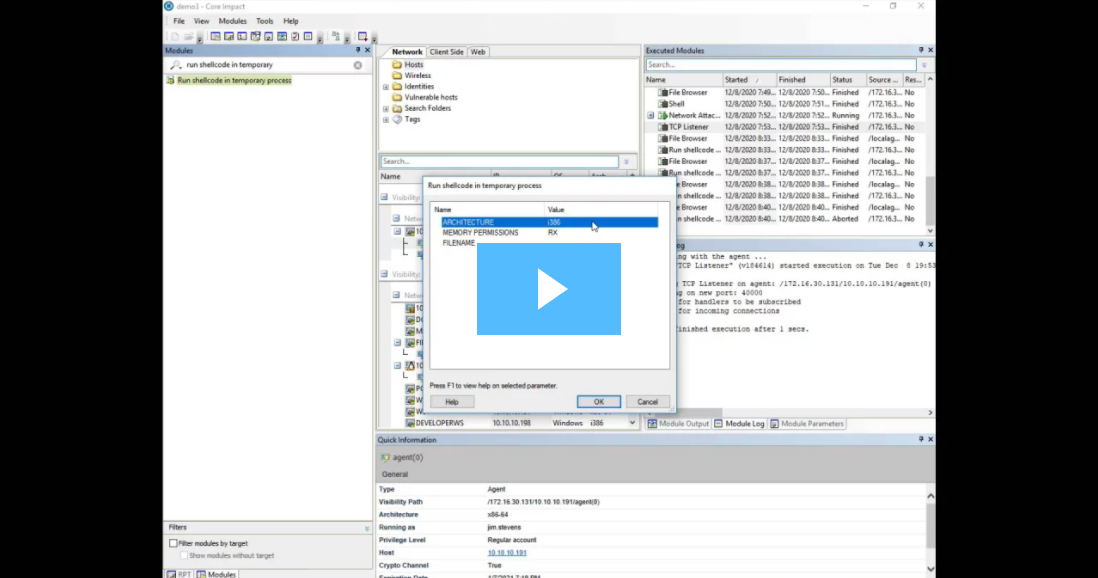
Task: Toggle Show modules without target checkbox
Action: point(184,555)
